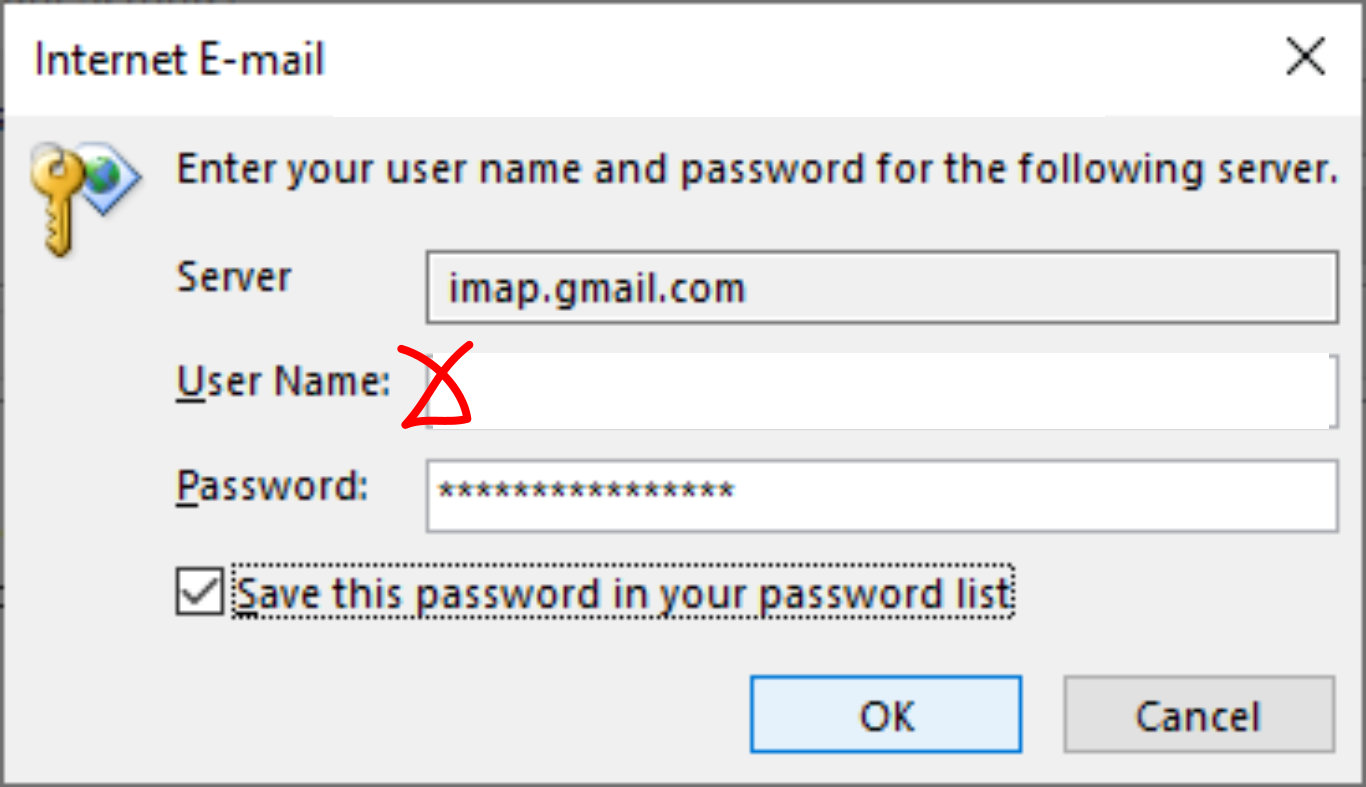
Task: Click the 'Internet E-mail' title bar text
Action: click(x=179, y=60)
